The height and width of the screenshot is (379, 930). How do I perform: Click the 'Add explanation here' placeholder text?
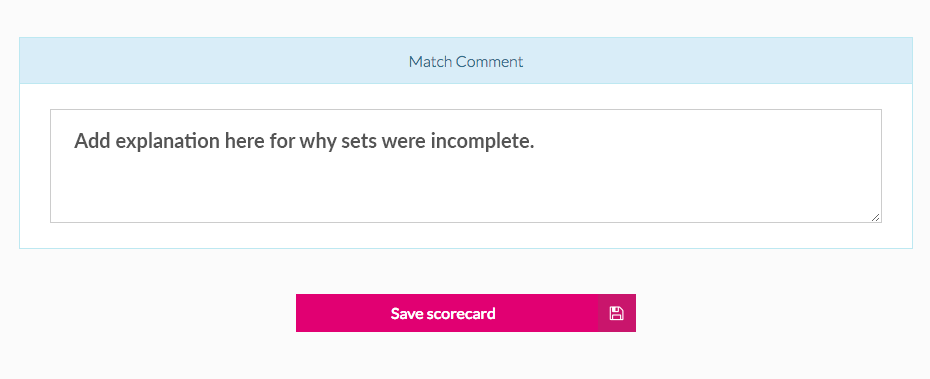coord(304,141)
